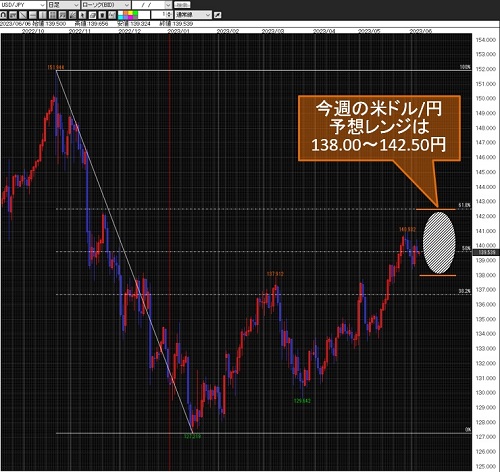The height and width of the screenshot is (472, 500).
Task: Click the 2023/06 date axis label
Action: [x=421, y=31]
